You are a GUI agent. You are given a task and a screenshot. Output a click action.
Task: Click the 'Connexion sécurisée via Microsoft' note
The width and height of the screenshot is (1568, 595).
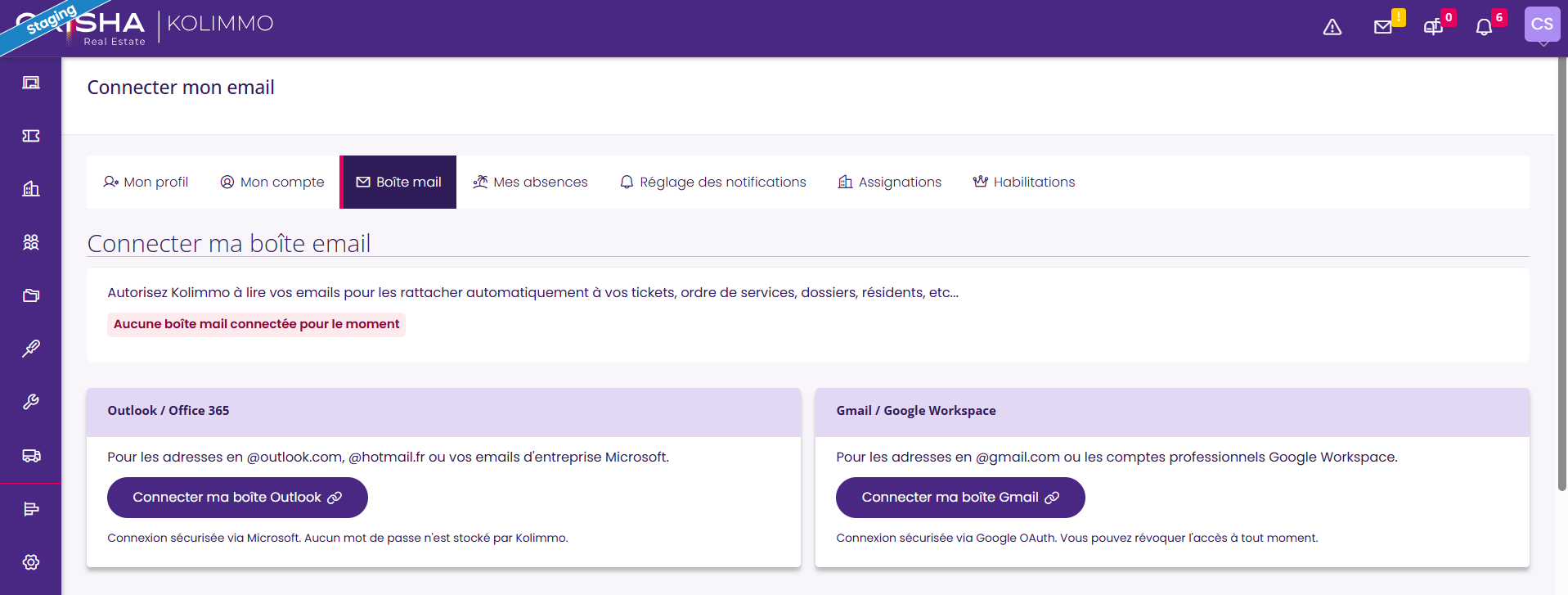(338, 538)
